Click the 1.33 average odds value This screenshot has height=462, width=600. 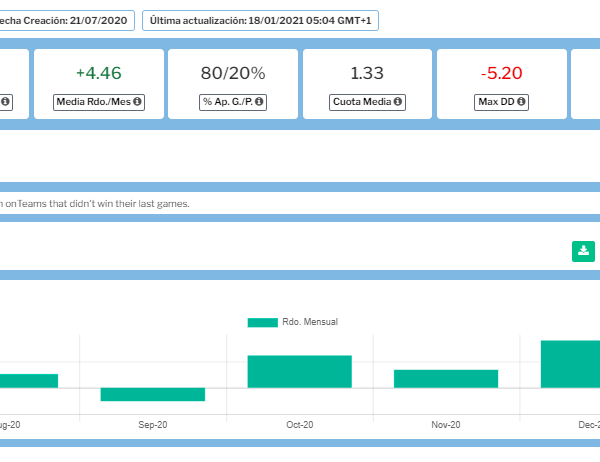(x=367, y=73)
